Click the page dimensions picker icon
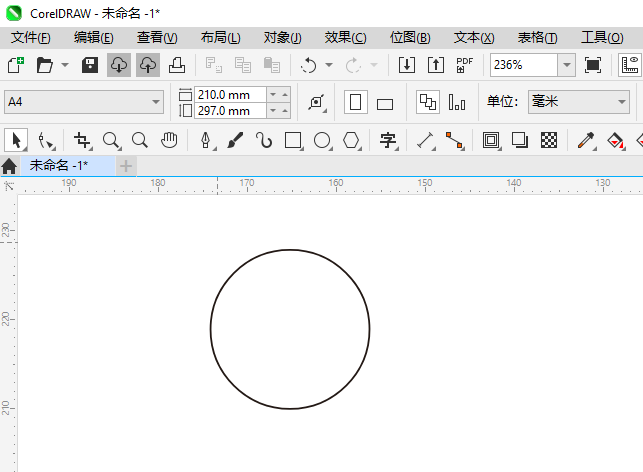The height and width of the screenshot is (472, 643). (x=317, y=102)
